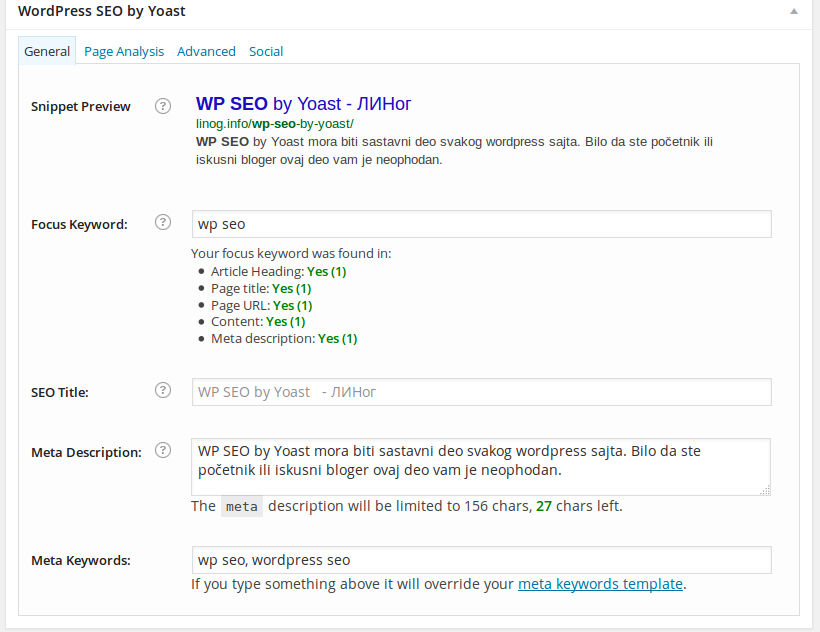820x632 pixels.
Task: Click the snippet preview description text
Action: (x=454, y=151)
